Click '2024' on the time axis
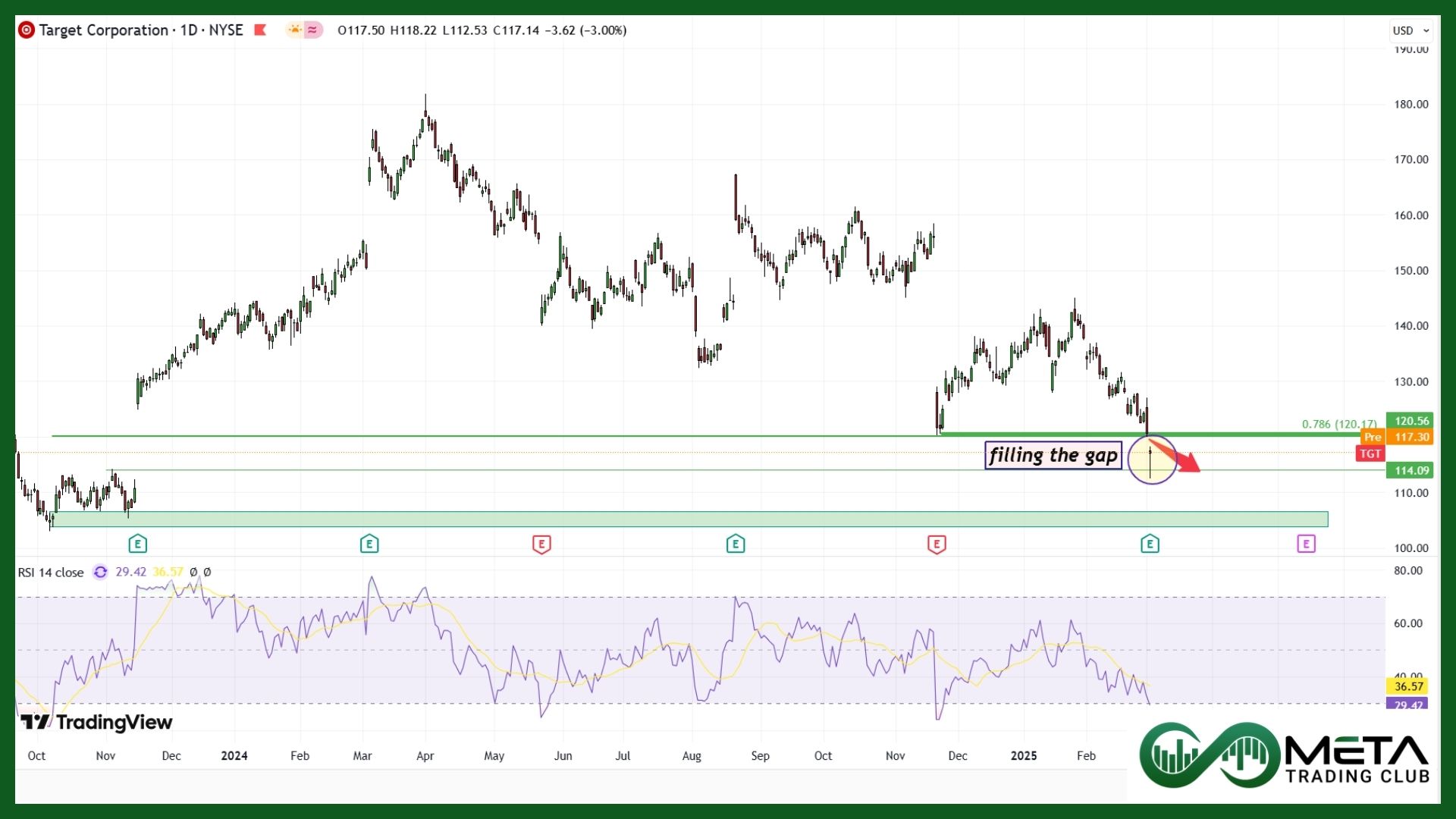 point(234,756)
